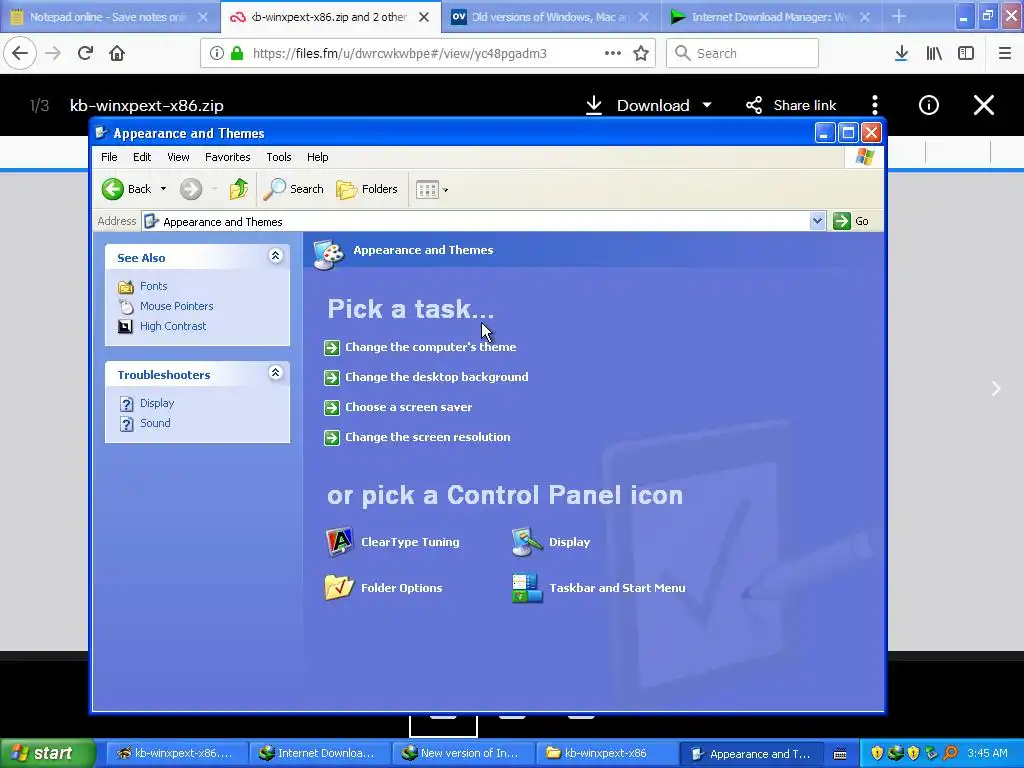Switch to Notepad online browser tab
This screenshot has width=1024, height=768.
[x=108, y=17]
